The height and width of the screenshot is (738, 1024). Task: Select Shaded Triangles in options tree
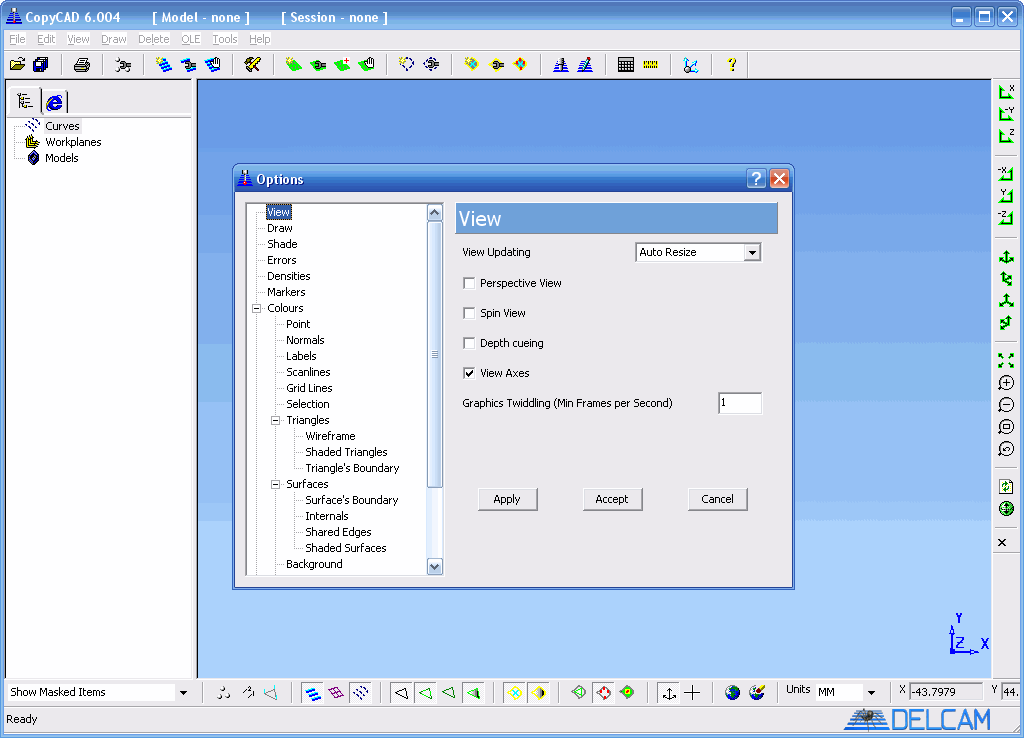(x=346, y=452)
